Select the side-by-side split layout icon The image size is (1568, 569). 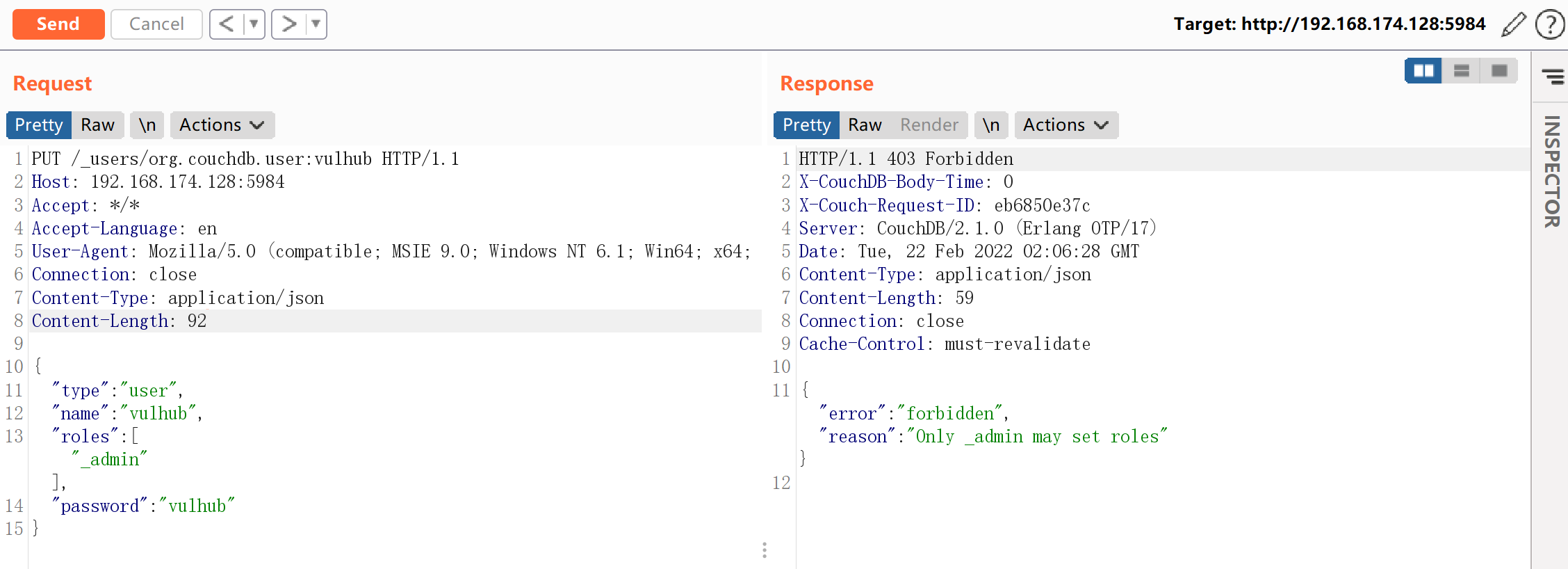[1423, 71]
